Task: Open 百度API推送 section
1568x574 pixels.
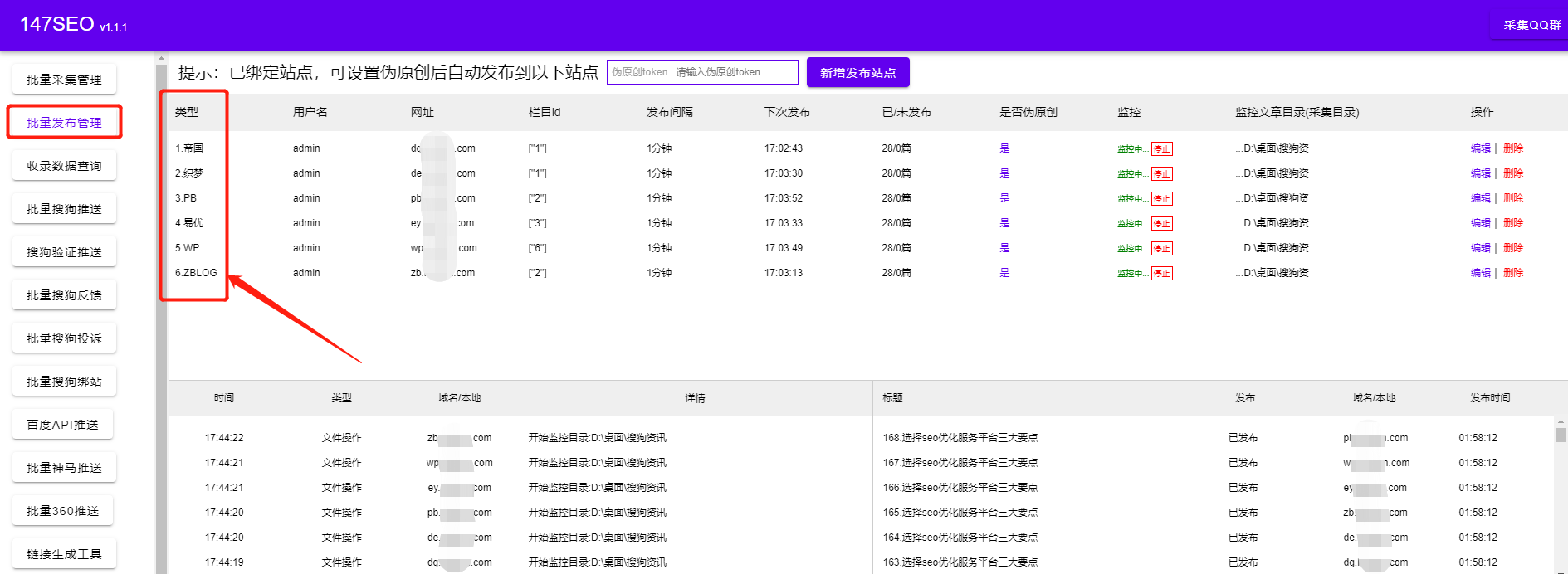Action: coord(62,425)
